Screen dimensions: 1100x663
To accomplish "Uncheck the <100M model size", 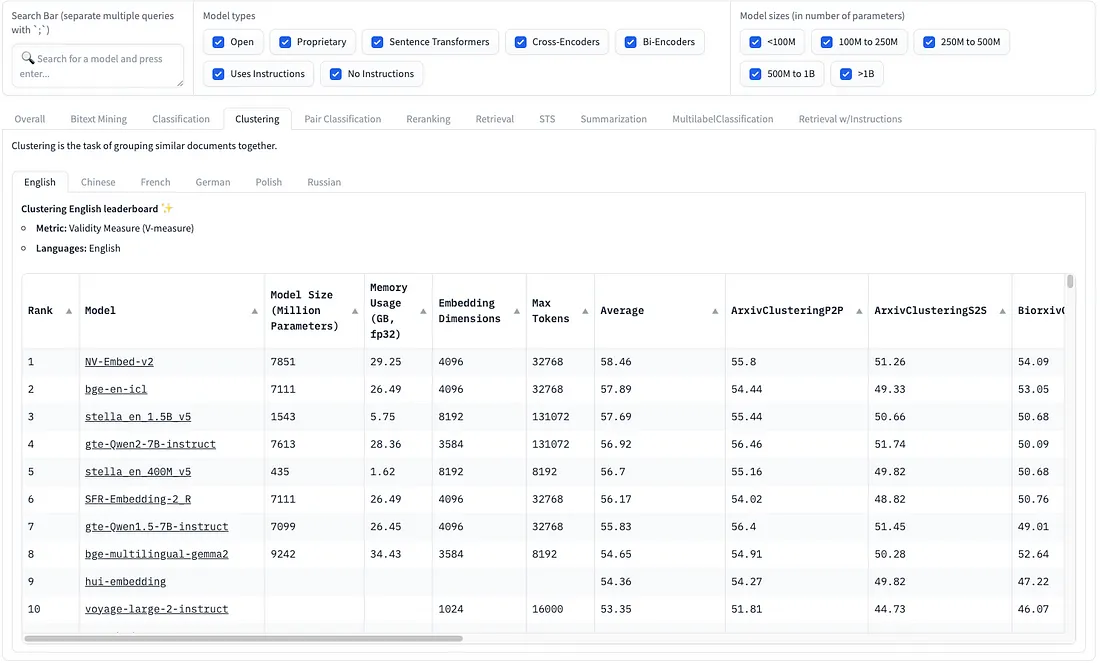I will pos(756,42).
